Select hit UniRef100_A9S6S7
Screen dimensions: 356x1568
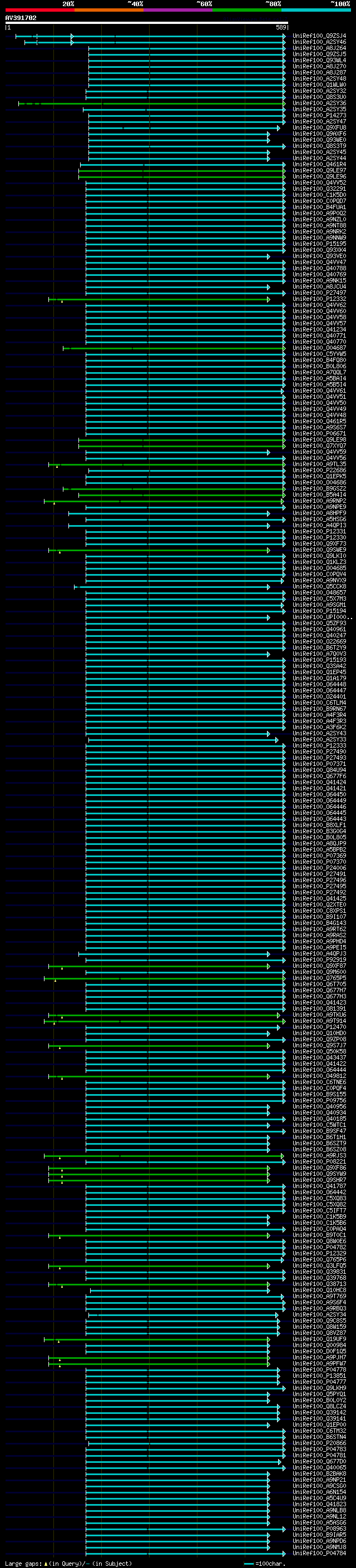(319, 428)
